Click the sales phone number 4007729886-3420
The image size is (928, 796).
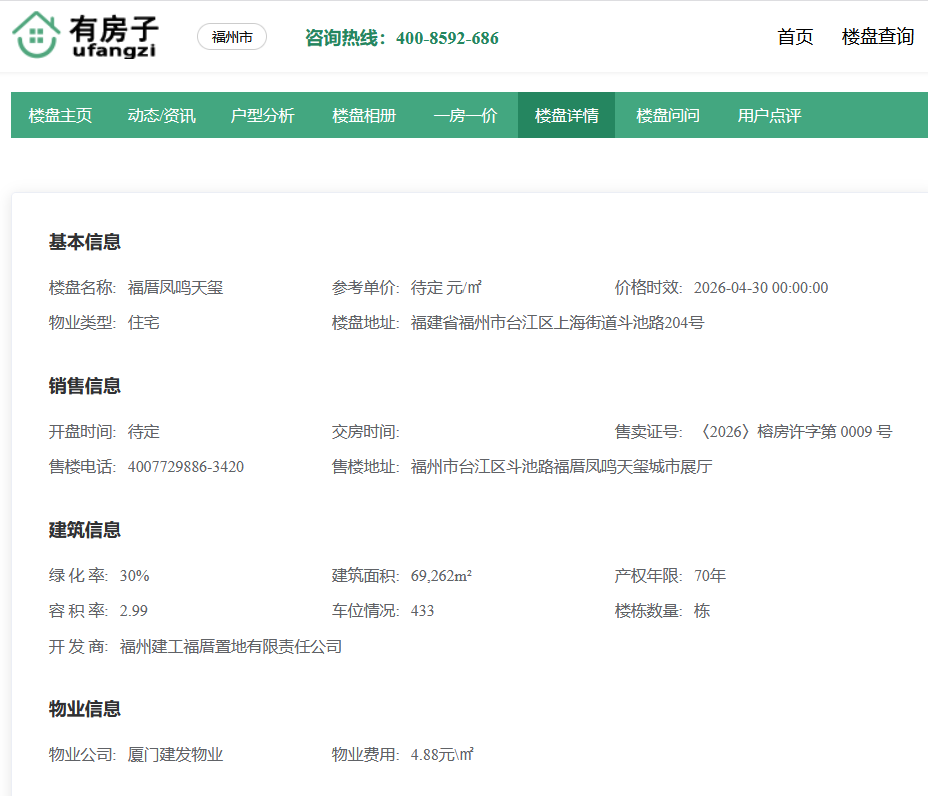186,467
